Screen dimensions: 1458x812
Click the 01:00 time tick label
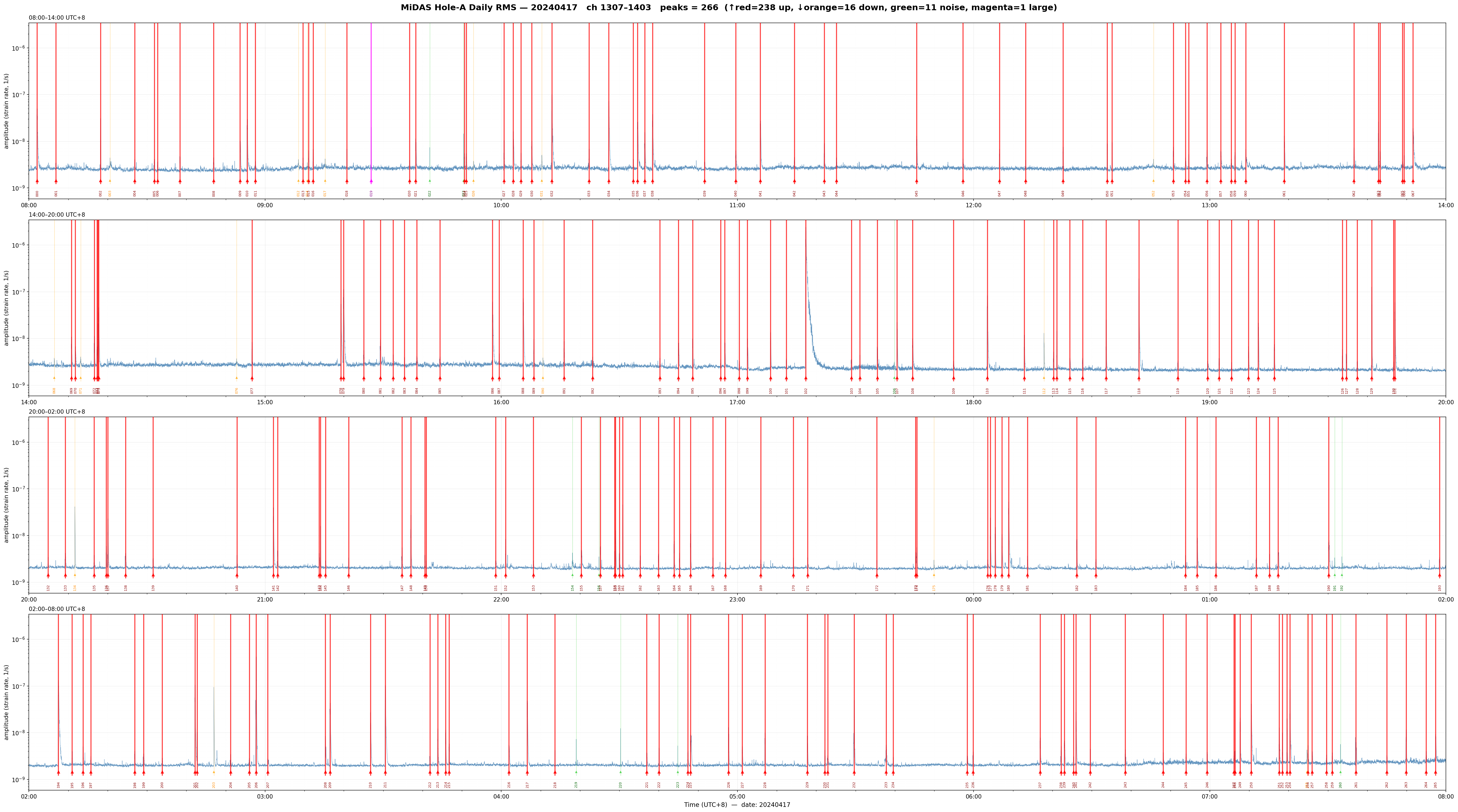[1210, 599]
